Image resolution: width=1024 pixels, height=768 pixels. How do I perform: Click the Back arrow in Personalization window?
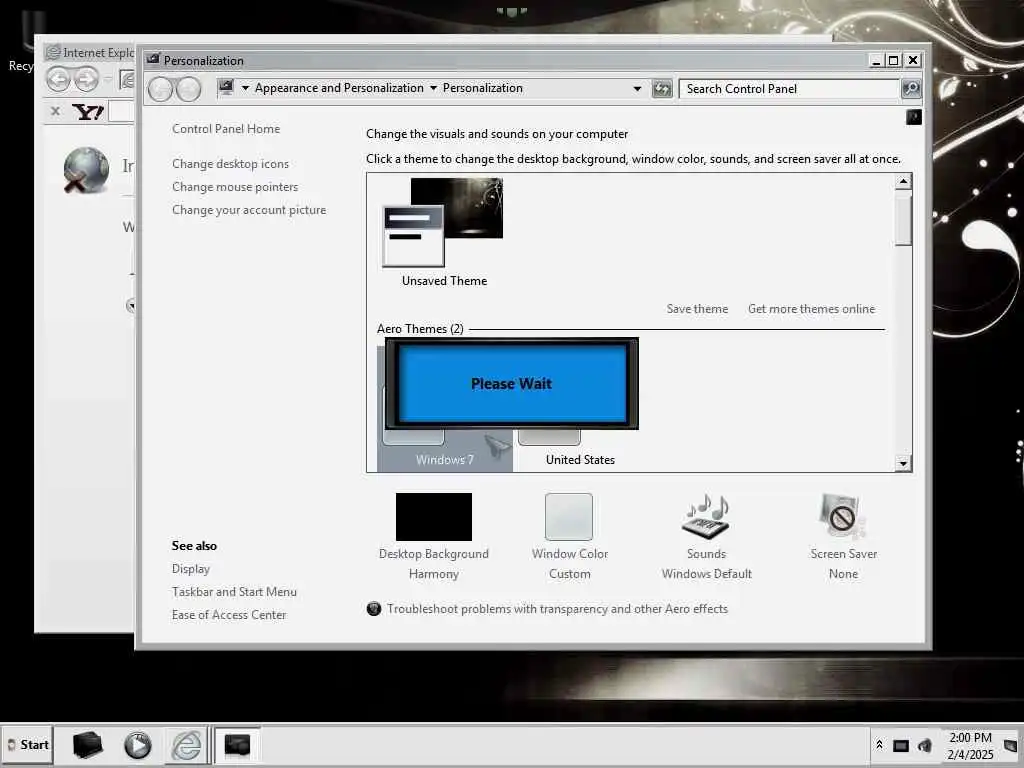[160, 89]
